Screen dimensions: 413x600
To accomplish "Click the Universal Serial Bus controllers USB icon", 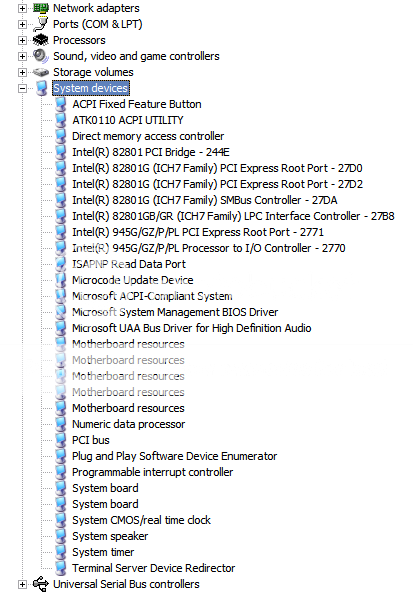I will pyautogui.click(x=41, y=584).
